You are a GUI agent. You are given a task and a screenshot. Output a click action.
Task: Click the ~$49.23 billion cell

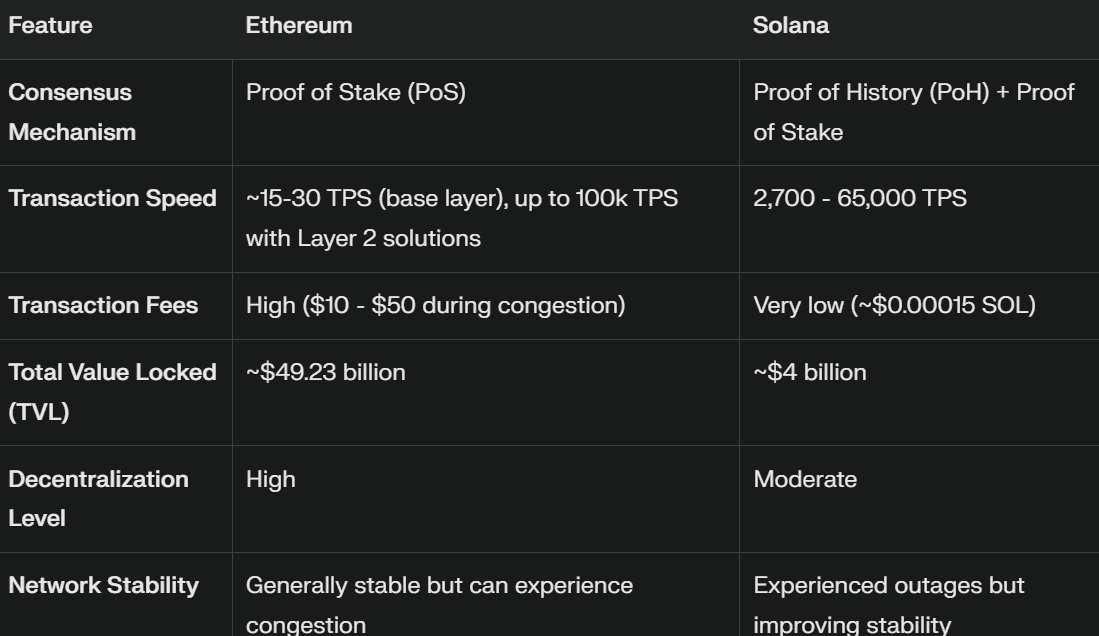click(x=326, y=372)
